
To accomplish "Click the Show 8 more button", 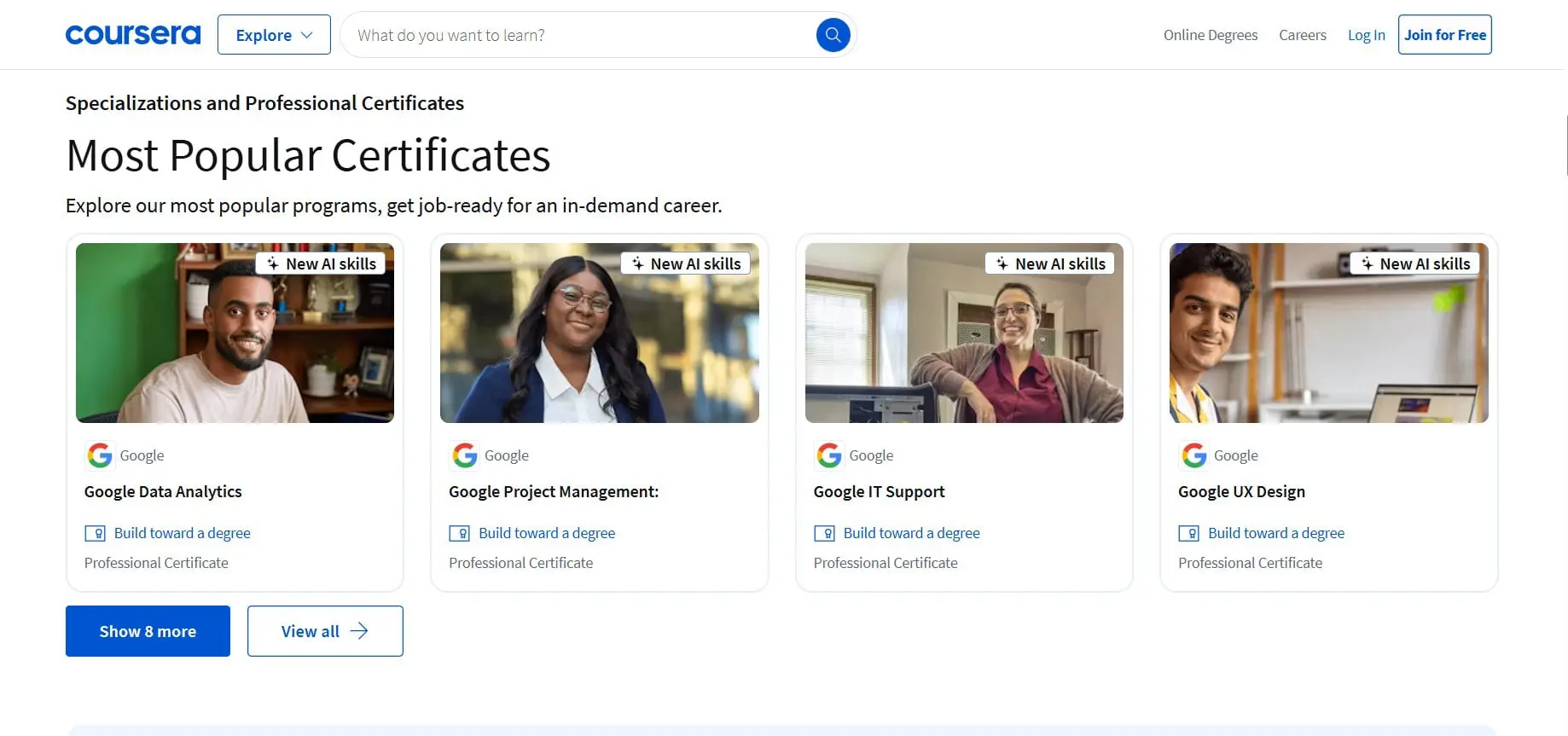I will 148,631.
